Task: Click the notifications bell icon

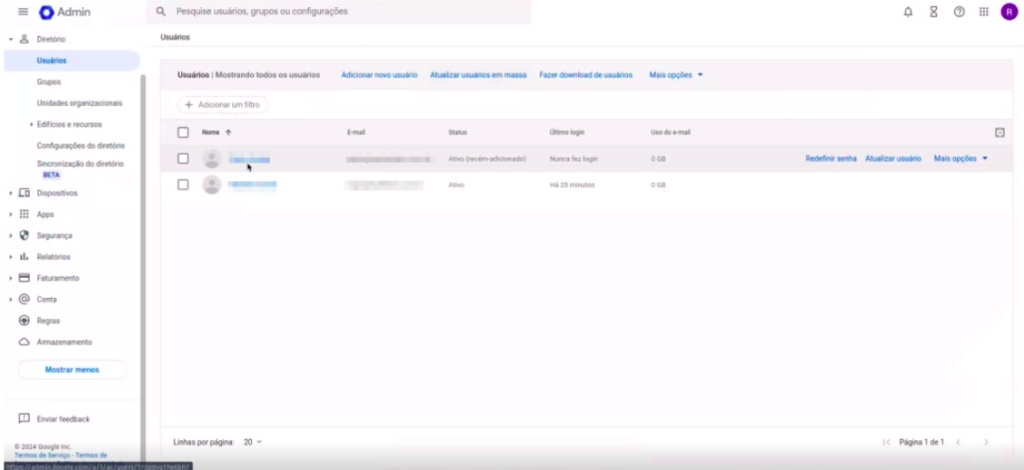Action: pos(908,12)
